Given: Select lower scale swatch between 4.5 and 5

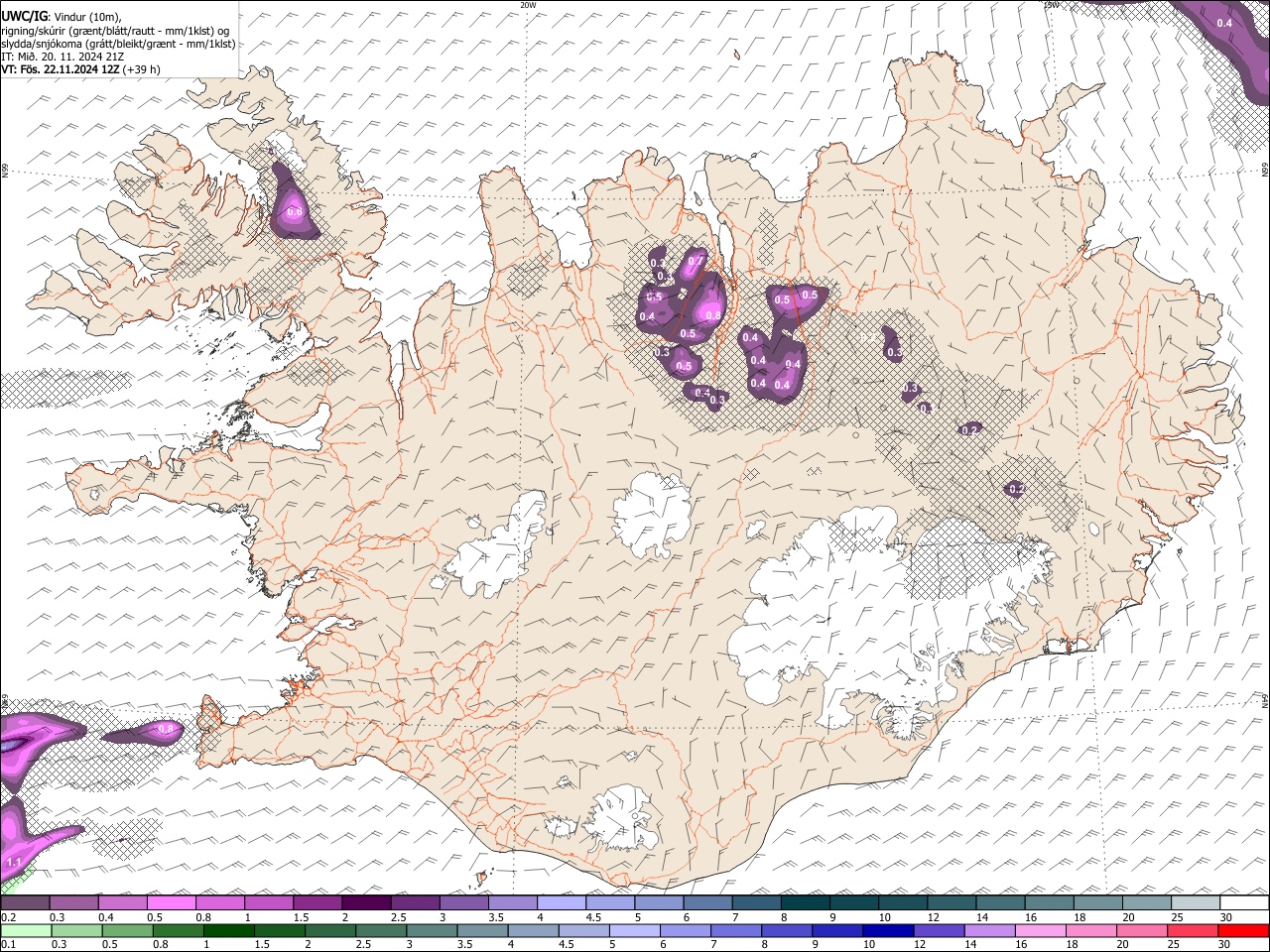Looking at the screenshot, I should 584,930.
